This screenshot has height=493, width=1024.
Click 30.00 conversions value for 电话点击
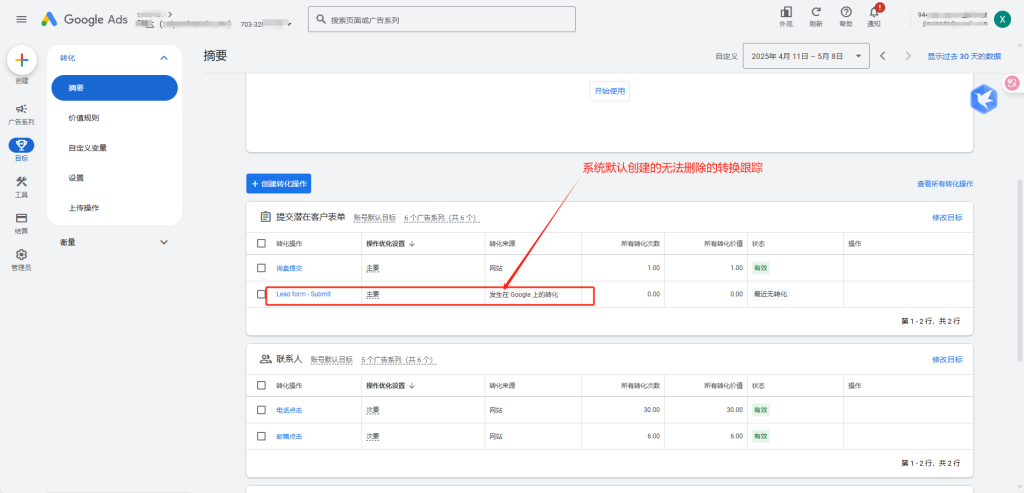click(652, 410)
